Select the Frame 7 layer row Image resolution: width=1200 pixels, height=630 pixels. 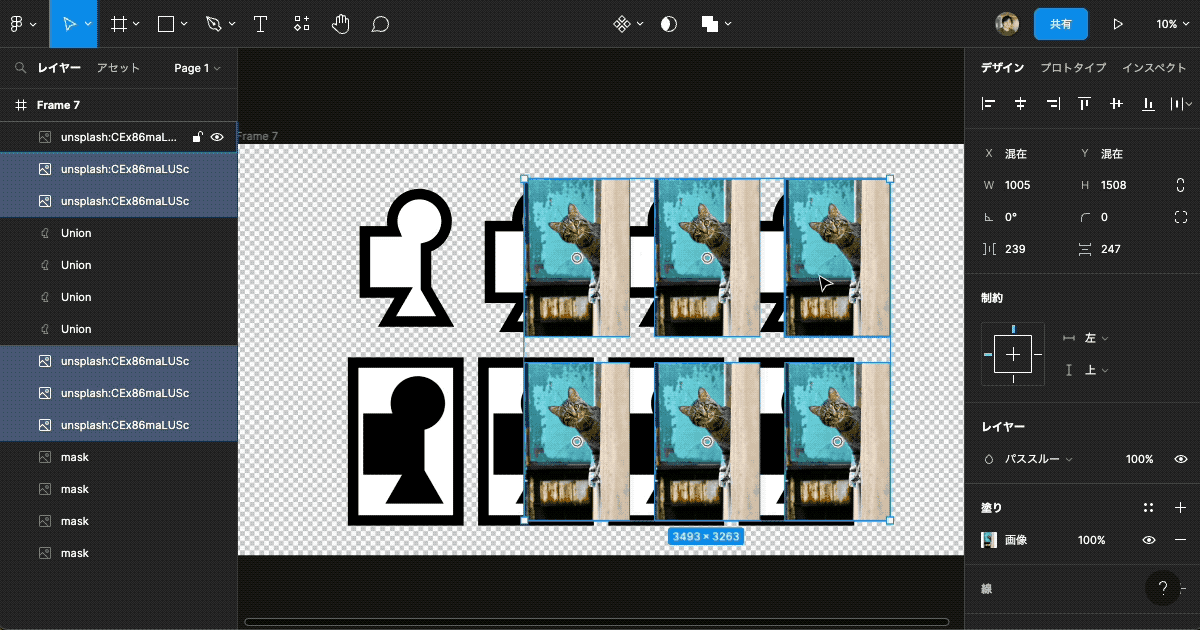click(118, 105)
